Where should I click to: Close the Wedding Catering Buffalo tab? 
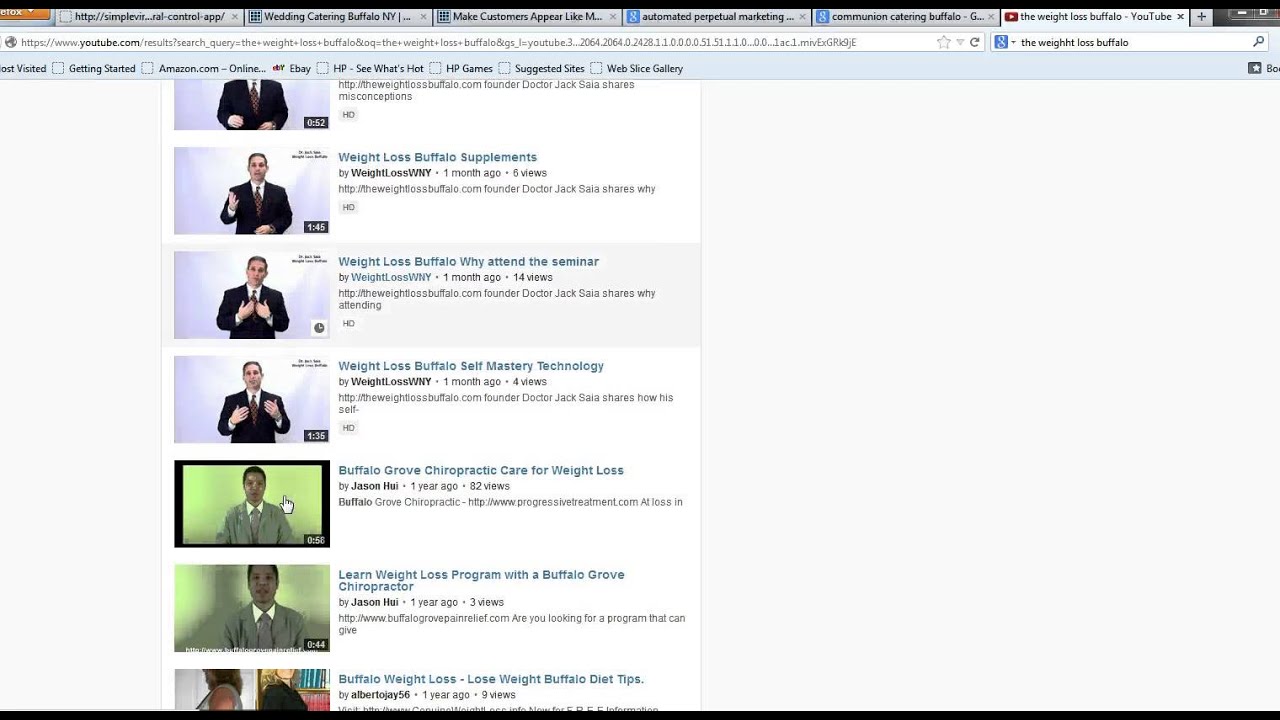click(424, 17)
